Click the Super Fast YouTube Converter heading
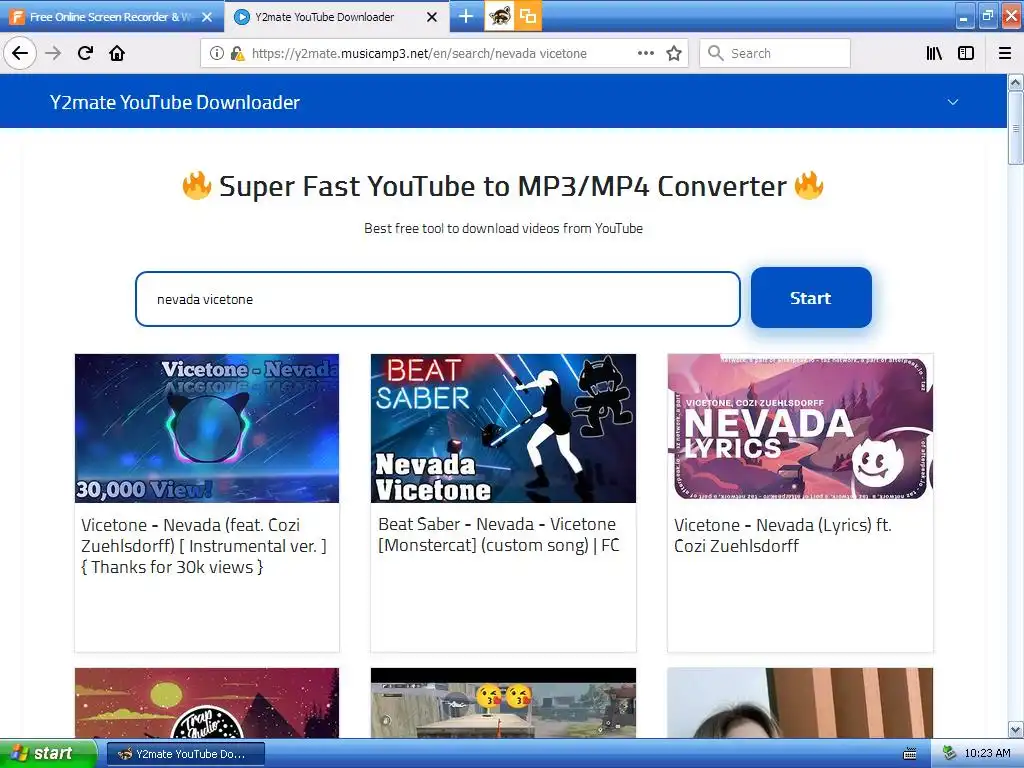This screenshot has width=1024, height=768. [503, 186]
